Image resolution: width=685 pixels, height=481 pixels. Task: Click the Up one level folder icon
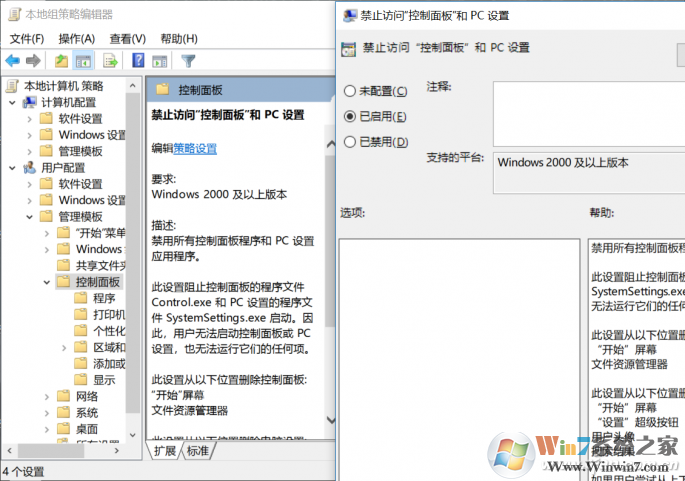[x=61, y=61]
